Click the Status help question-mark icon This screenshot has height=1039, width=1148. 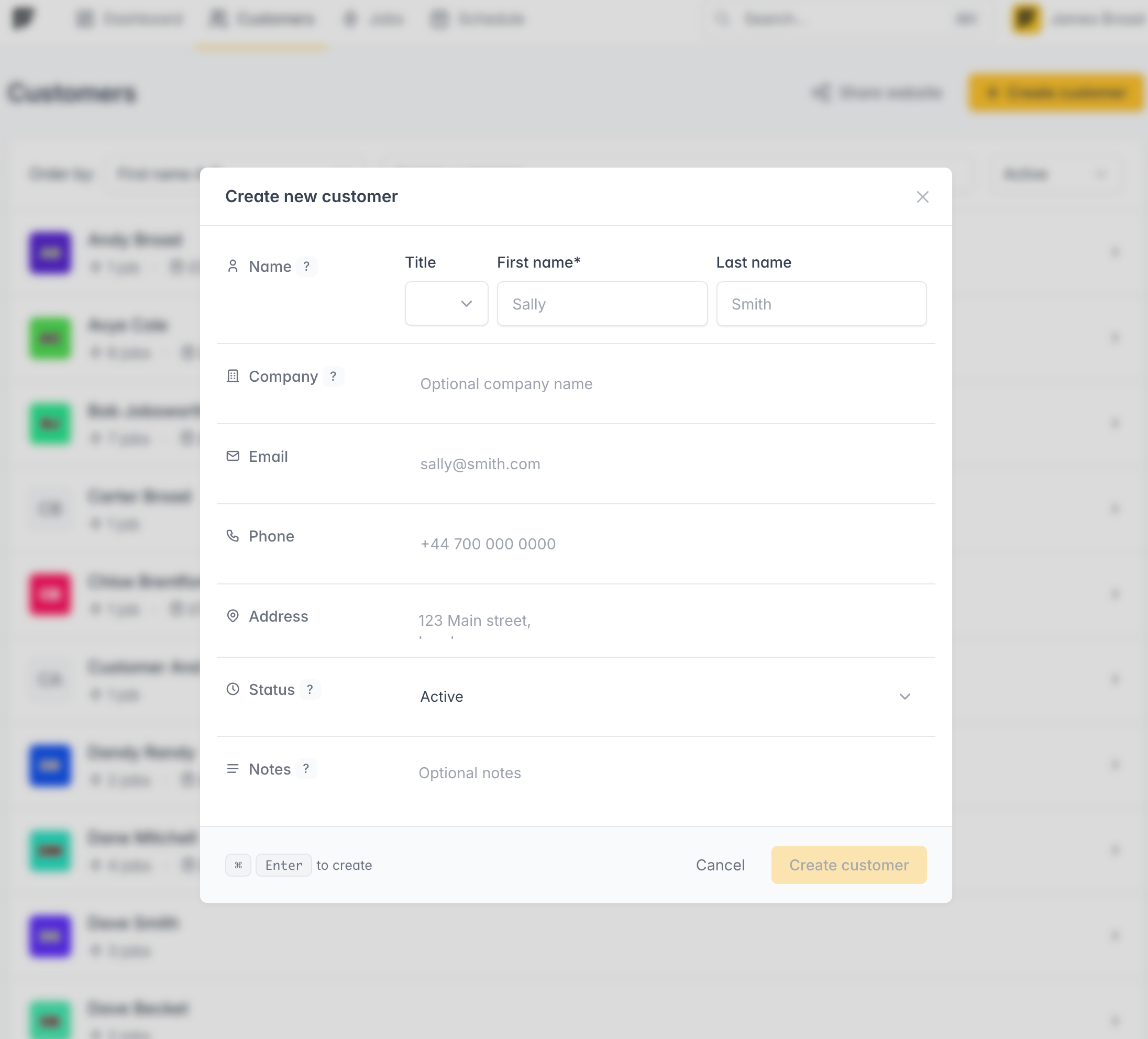(x=310, y=690)
